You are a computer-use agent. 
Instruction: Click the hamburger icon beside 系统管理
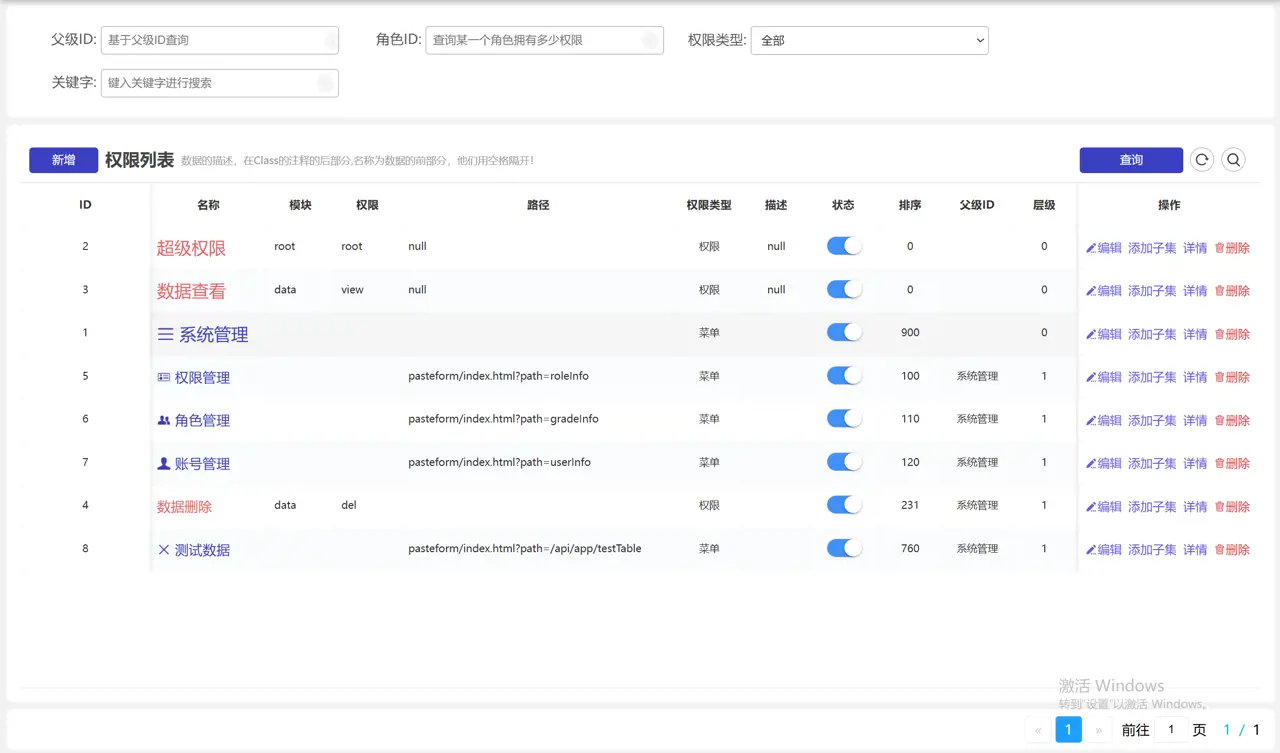[x=165, y=335]
